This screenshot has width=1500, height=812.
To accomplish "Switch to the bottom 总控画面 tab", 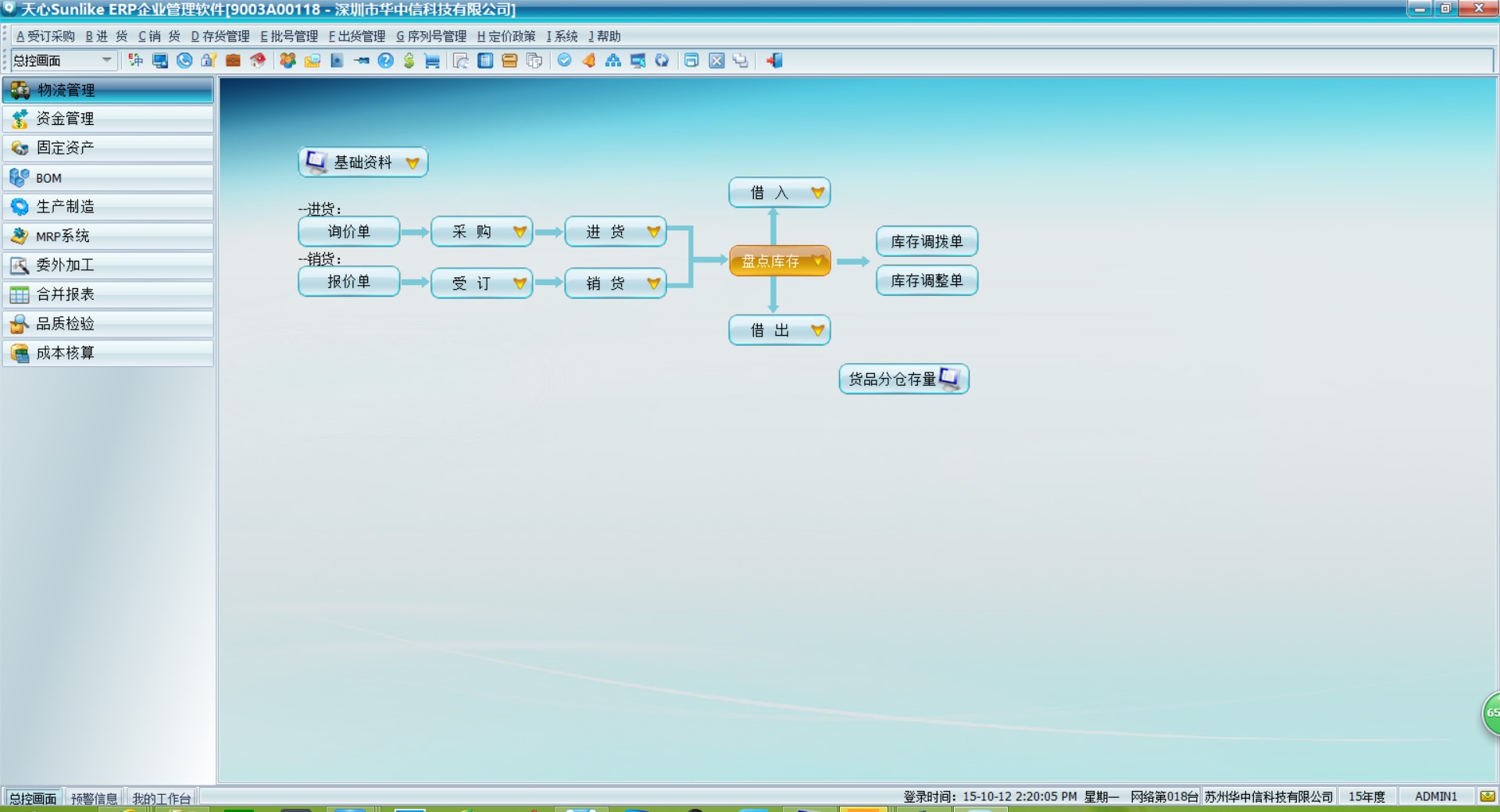I will pos(33,798).
